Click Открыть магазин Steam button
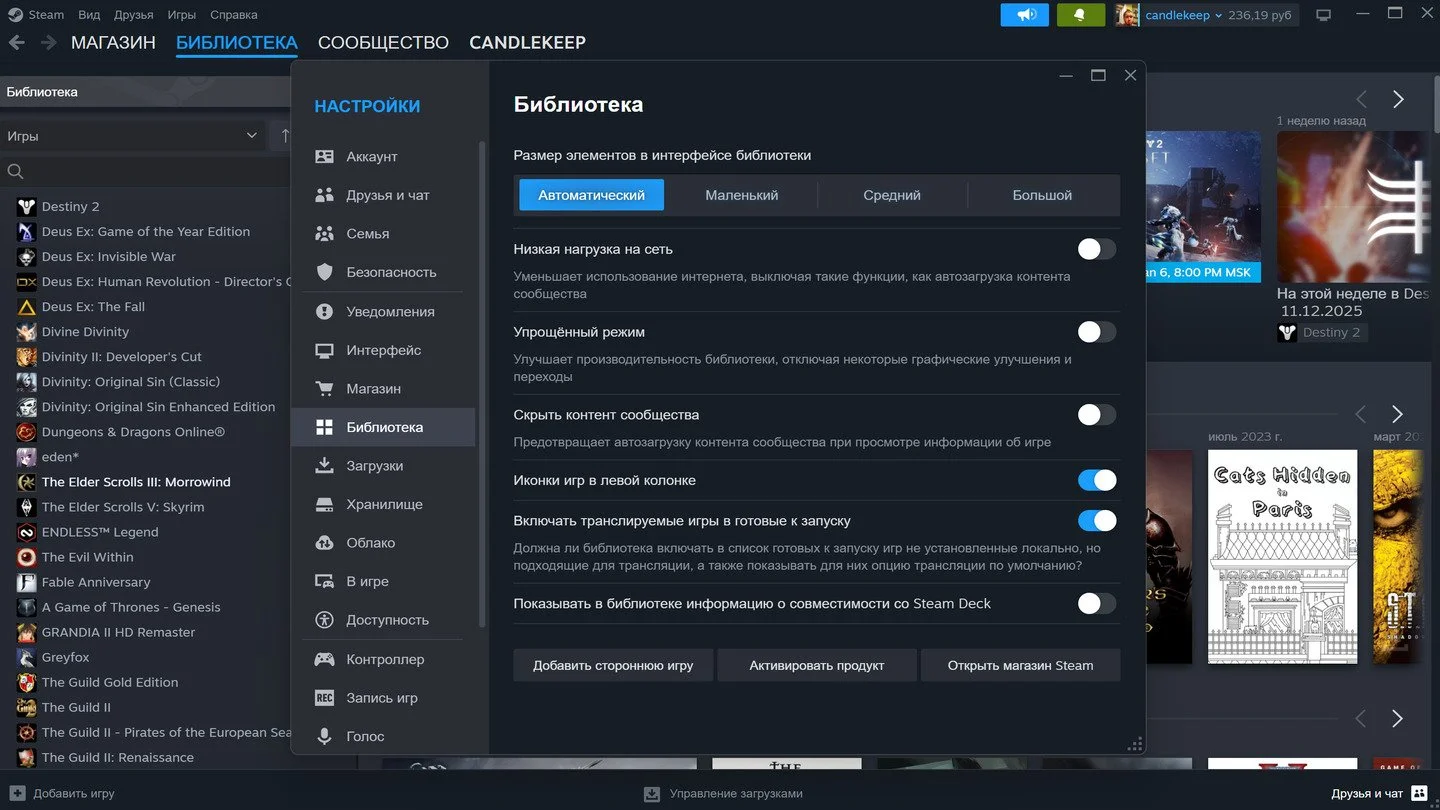 (x=1020, y=665)
